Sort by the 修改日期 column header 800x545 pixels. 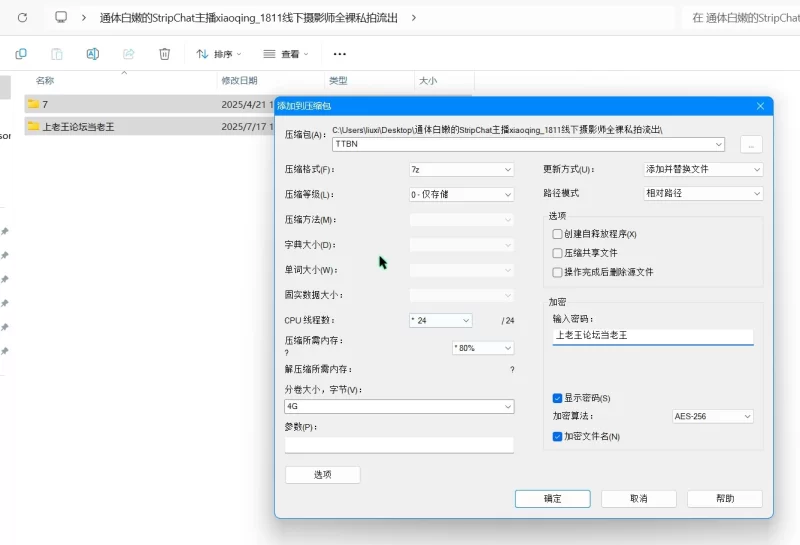pos(239,81)
